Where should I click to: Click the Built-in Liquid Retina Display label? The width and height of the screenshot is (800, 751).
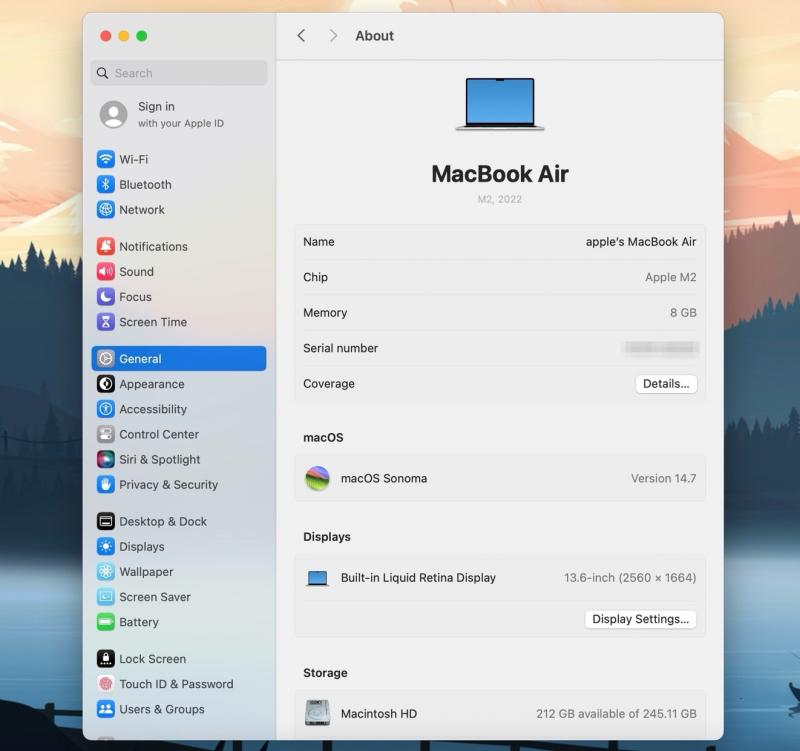[418, 578]
